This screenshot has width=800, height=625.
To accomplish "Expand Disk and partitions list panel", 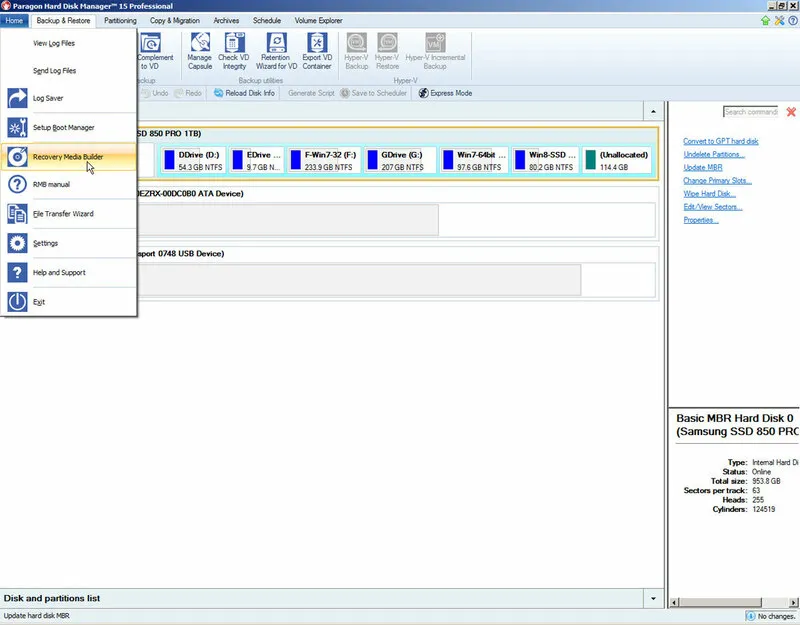I will 654,598.
